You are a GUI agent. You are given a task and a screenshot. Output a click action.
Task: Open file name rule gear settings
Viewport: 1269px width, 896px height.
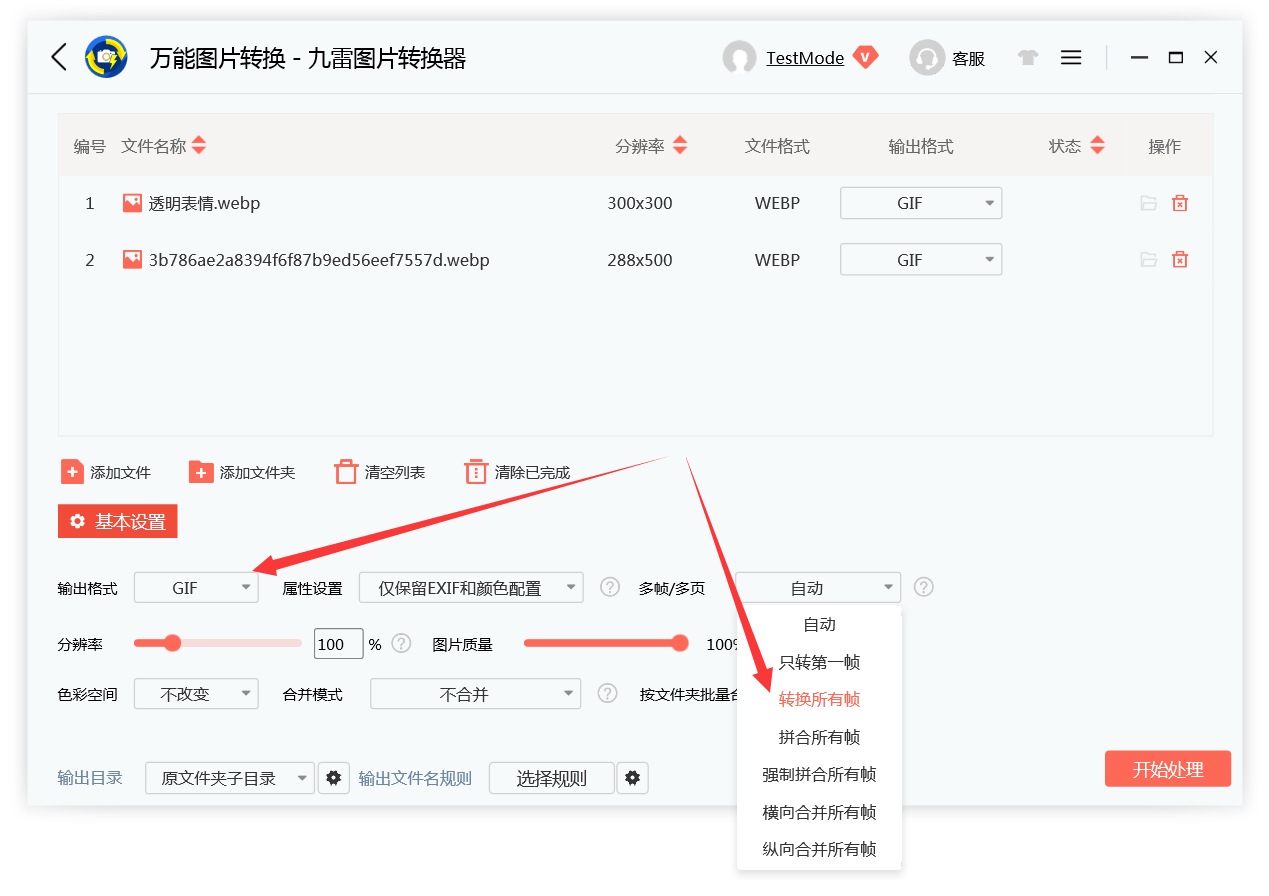[x=632, y=777]
